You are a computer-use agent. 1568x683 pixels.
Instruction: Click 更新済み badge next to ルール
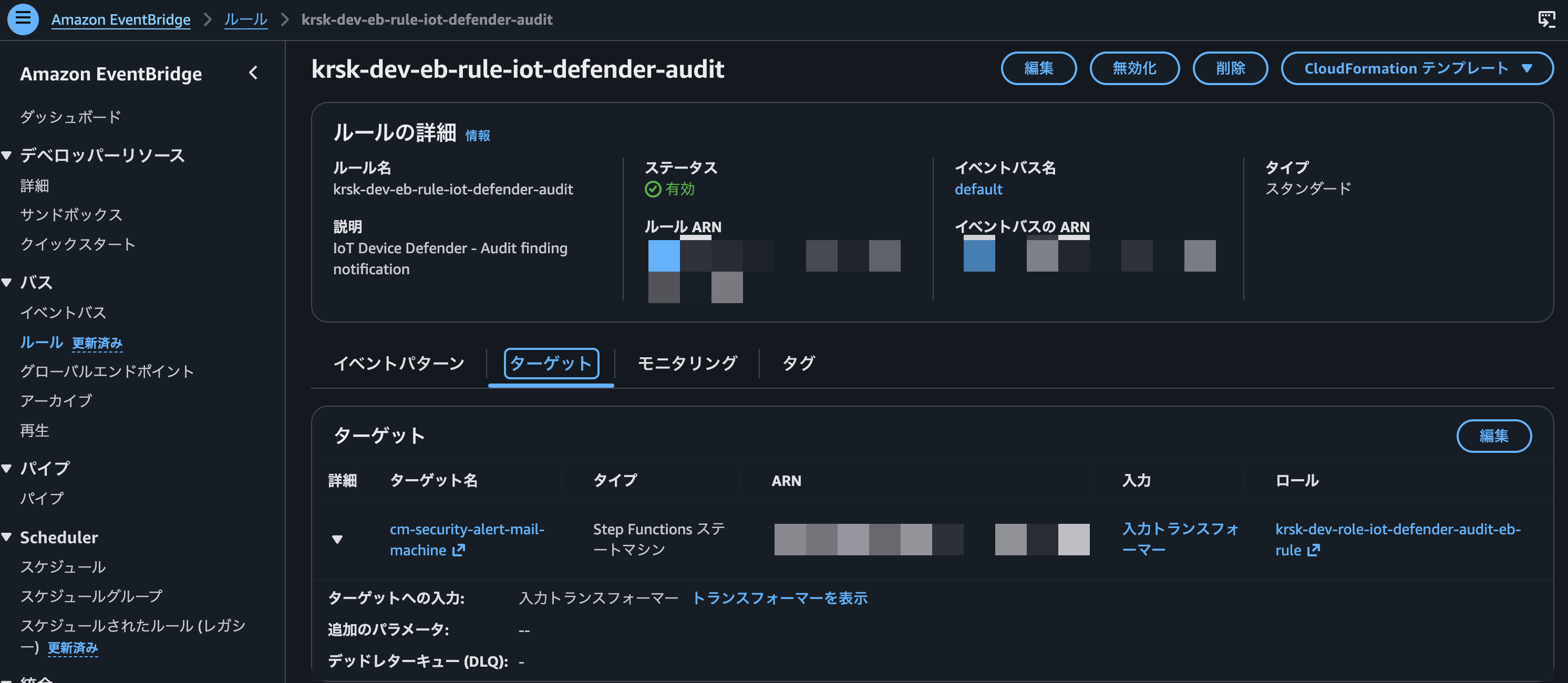[97, 343]
